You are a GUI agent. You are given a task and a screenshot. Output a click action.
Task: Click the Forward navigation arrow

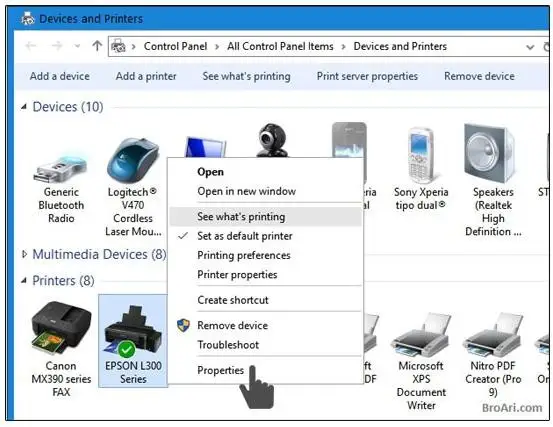[57, 46]
